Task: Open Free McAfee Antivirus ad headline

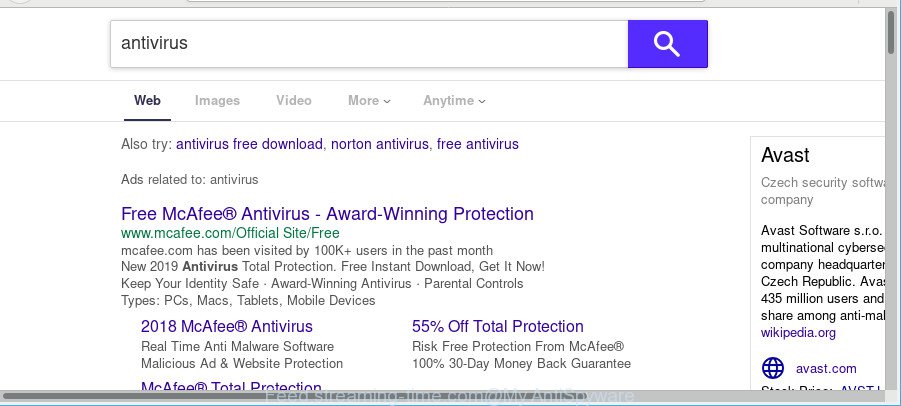Action: 327,214
